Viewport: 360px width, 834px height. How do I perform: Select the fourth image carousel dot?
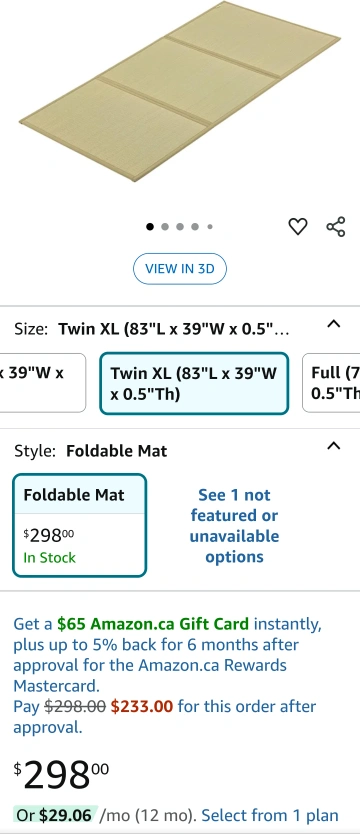(x=195, y=227)
